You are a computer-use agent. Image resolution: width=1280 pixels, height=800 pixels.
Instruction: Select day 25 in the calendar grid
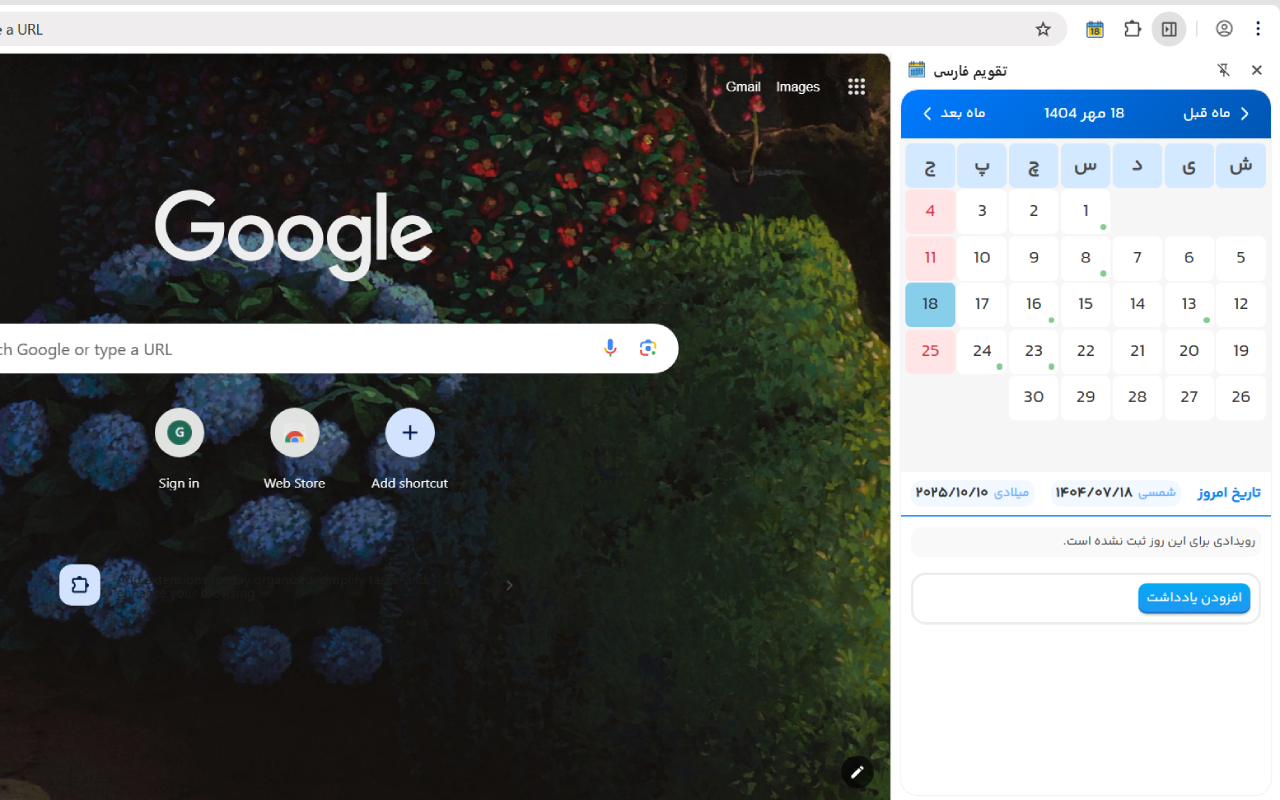coord(929,351)
